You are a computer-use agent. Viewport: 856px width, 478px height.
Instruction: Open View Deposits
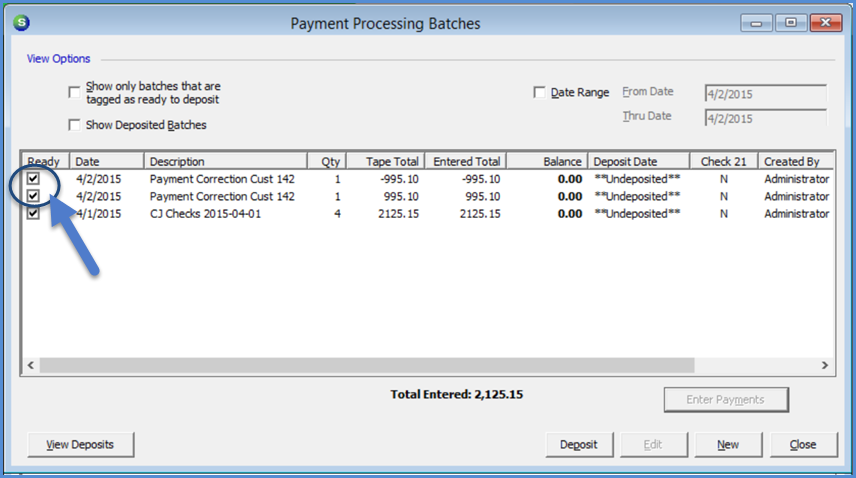pos(80,445)
